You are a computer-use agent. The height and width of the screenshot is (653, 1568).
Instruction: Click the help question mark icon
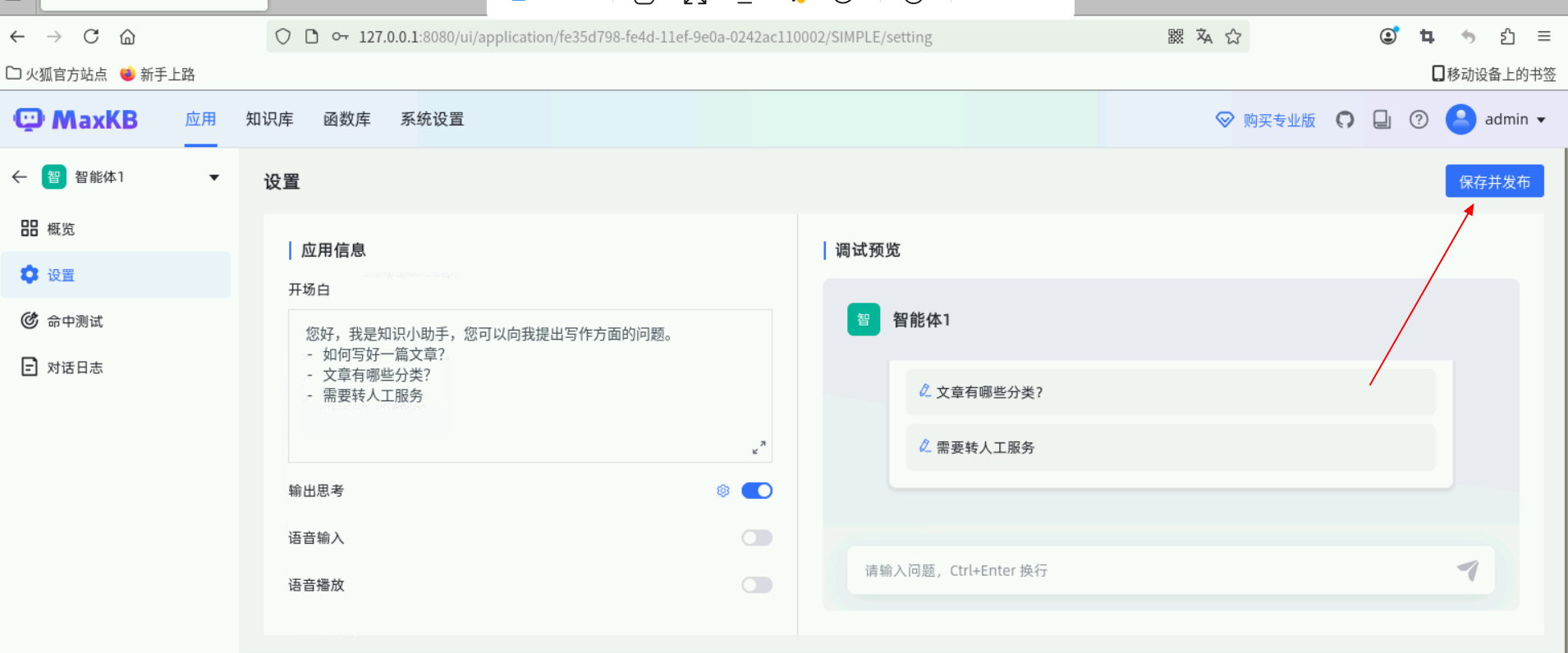(x=1419, y=120)
